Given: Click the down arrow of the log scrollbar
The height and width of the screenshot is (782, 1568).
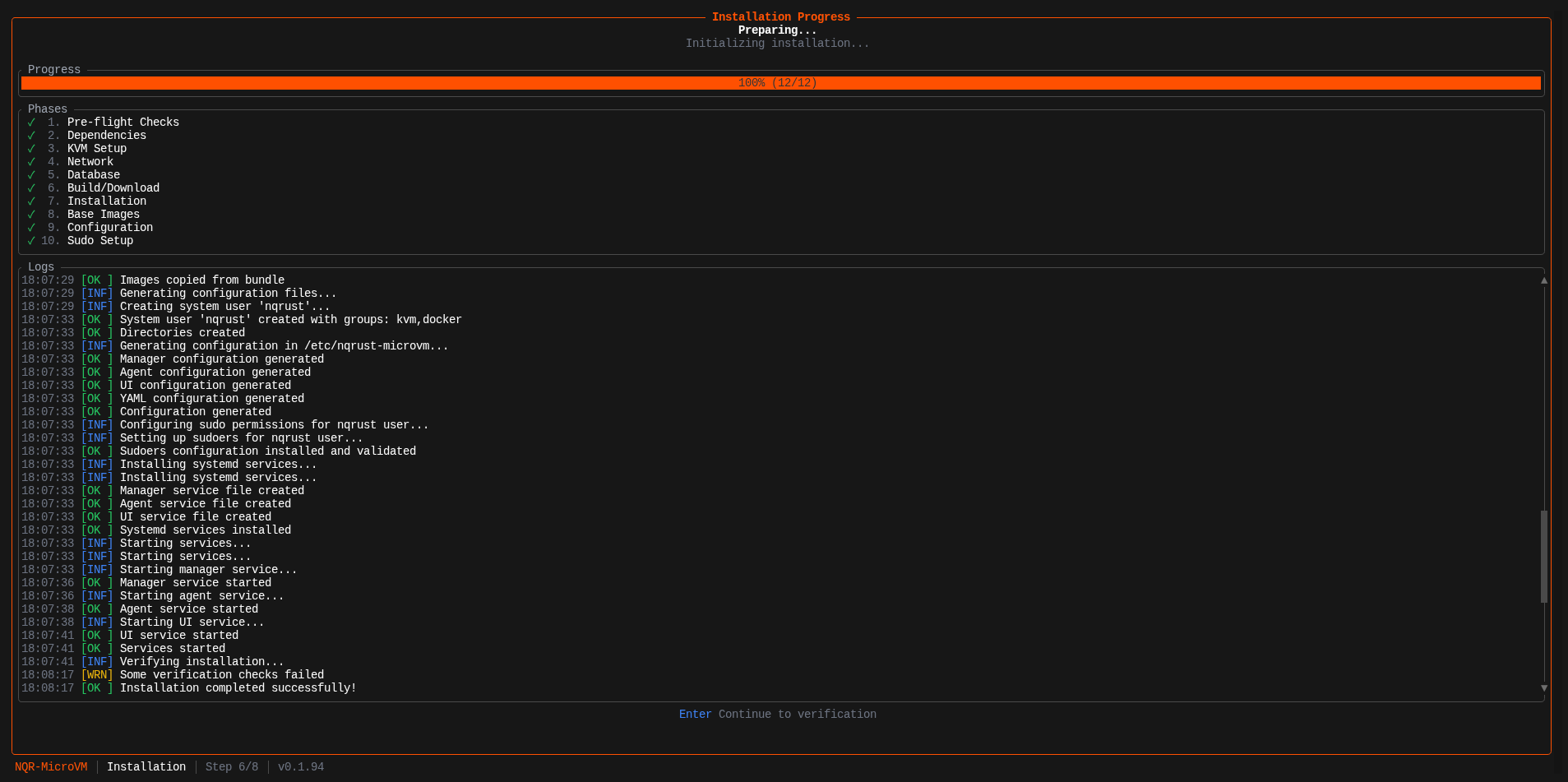Looking at the screenshot, I should tap(1544, 687).
